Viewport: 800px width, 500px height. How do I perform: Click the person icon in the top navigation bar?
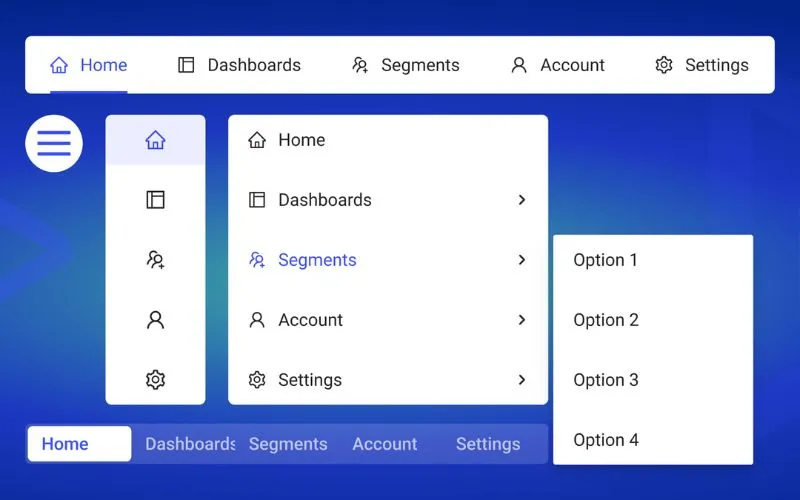pos(519,65)
